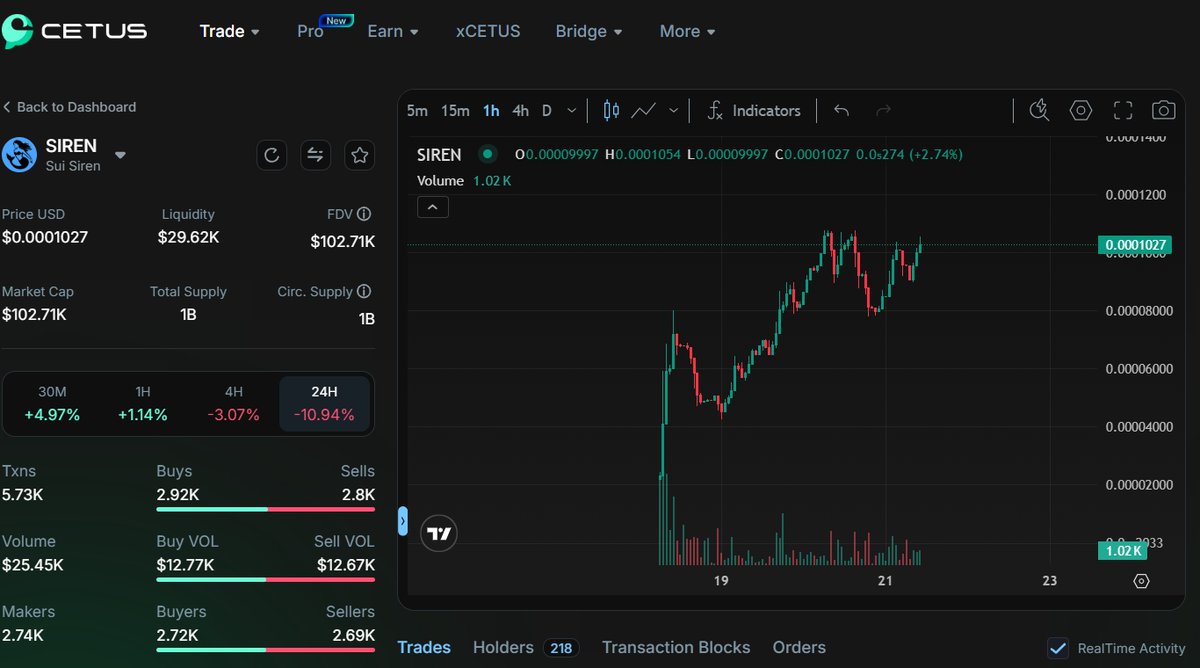Click the TradingView logo badge
This screenshot has width=1200, height=668.
pos(439,534)
